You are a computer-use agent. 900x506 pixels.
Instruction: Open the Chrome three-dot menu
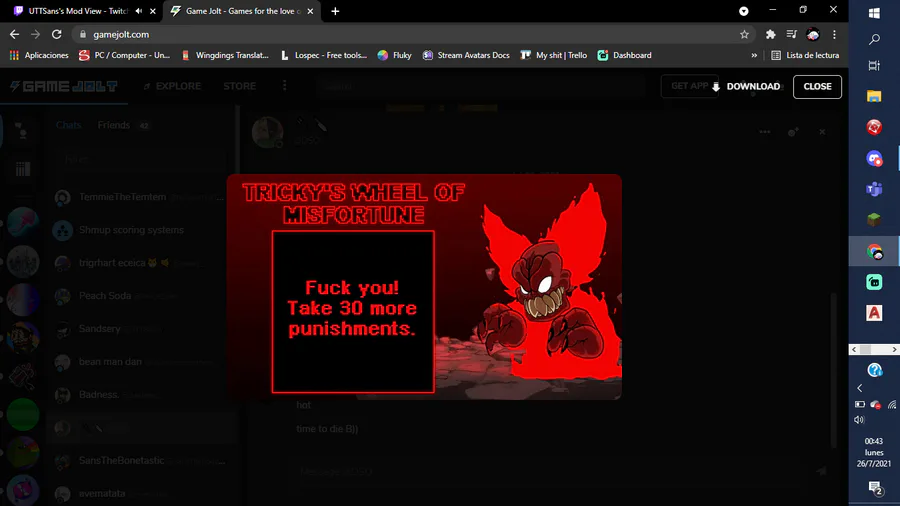[834, 34]
